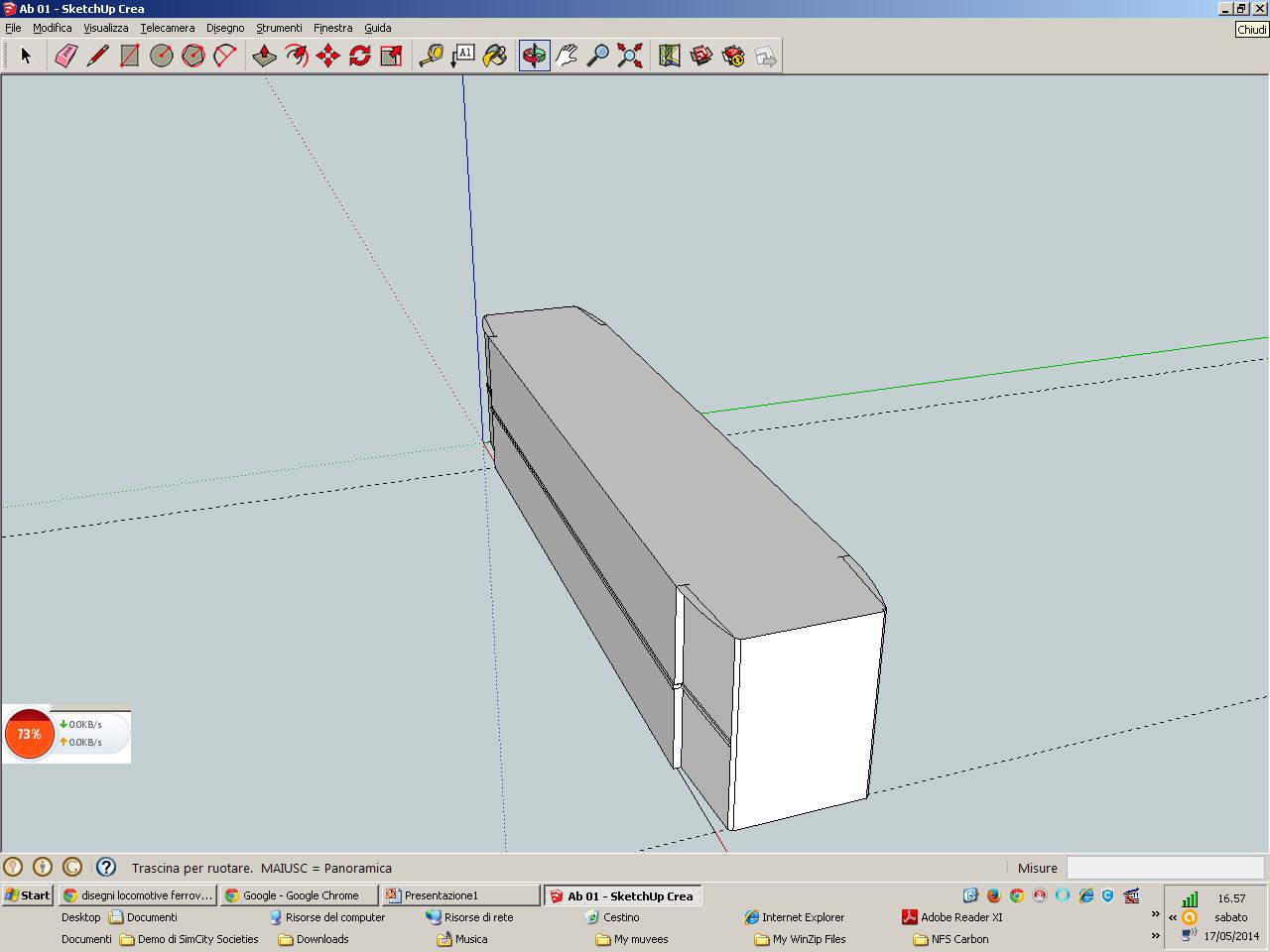The width and height of the screenshot is (1270, 952).
Task: Open the NFS Carbon folder shortcut
Action: pos(951,939)
